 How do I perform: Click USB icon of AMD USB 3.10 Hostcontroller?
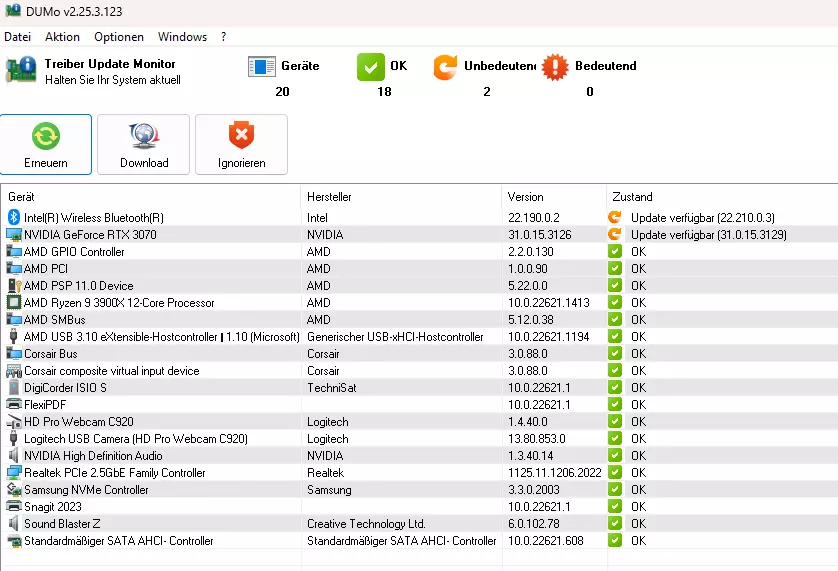click(x=14, y=336)
